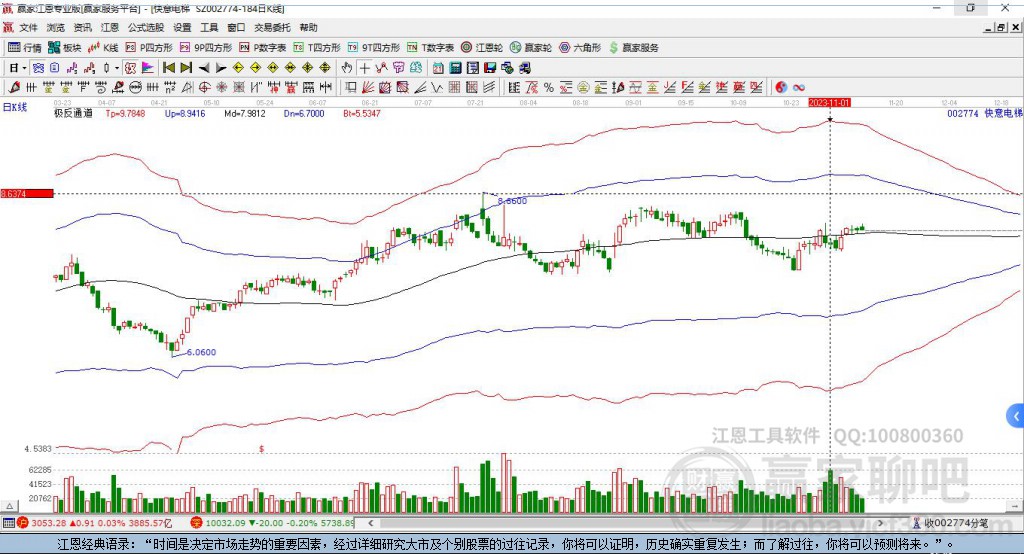The height and width of the screenshot is (554, 1024).
Task: Jump to last bar with skip-end icon
Action: pyautogui.click(x=186, y=68)
